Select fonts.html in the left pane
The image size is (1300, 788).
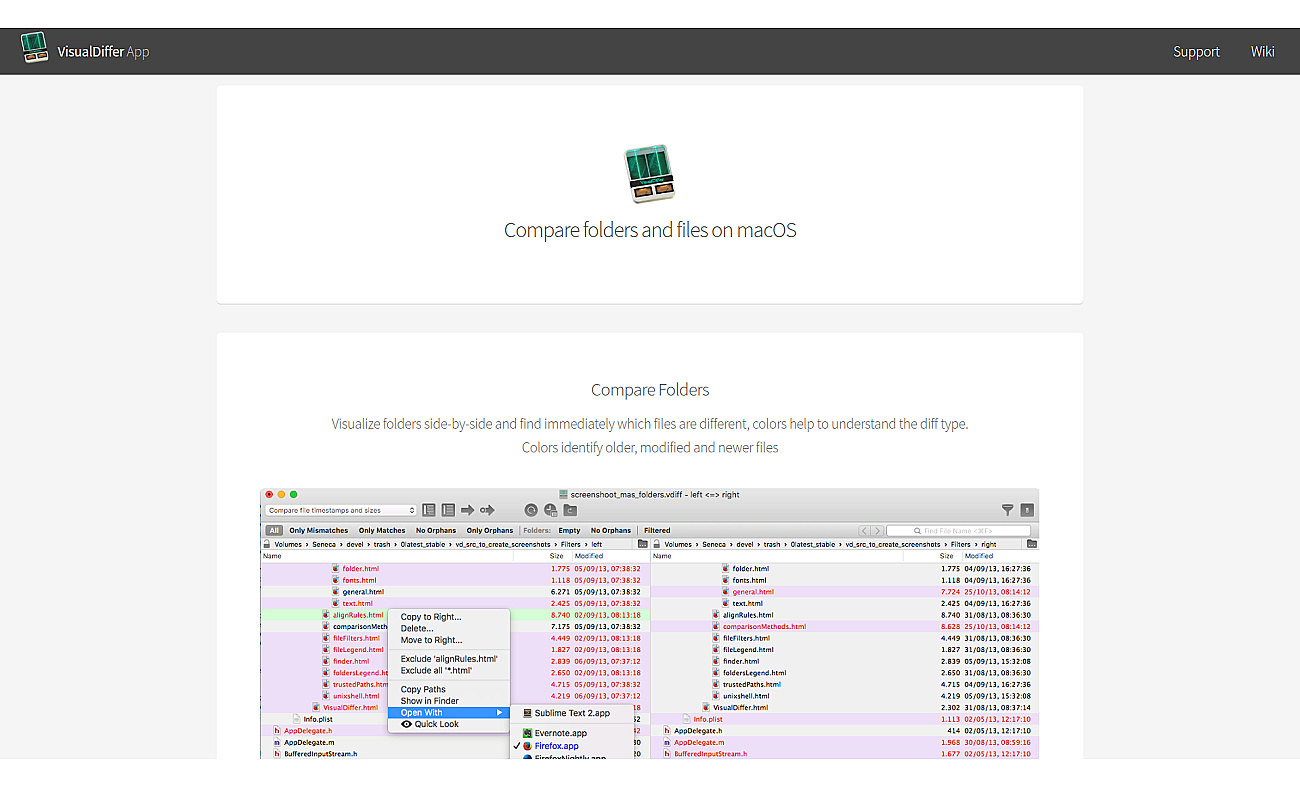[359, 580]
